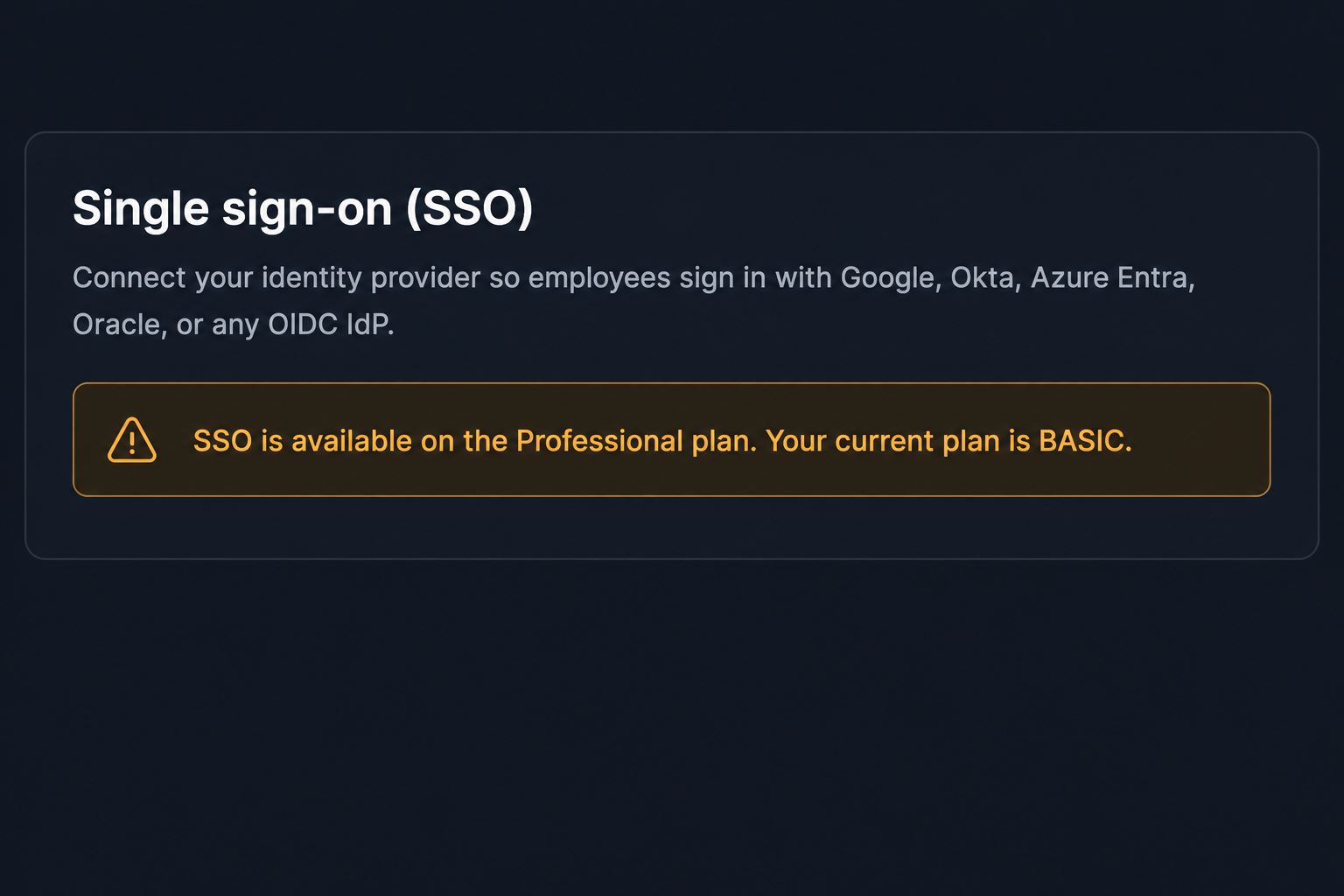Click the (SSO) abbreviation in the heading
Viewport: 1344px width, 896px height.
pos(470,209)
